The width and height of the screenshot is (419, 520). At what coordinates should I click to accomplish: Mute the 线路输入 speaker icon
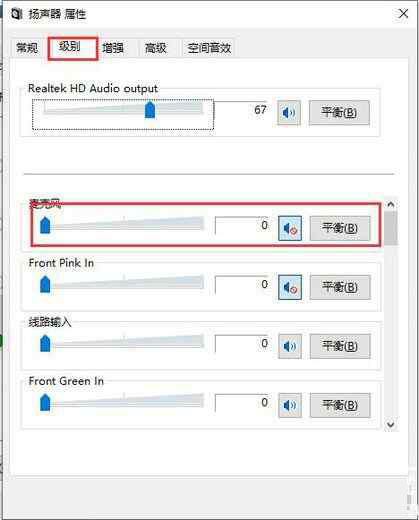point(290,346)
